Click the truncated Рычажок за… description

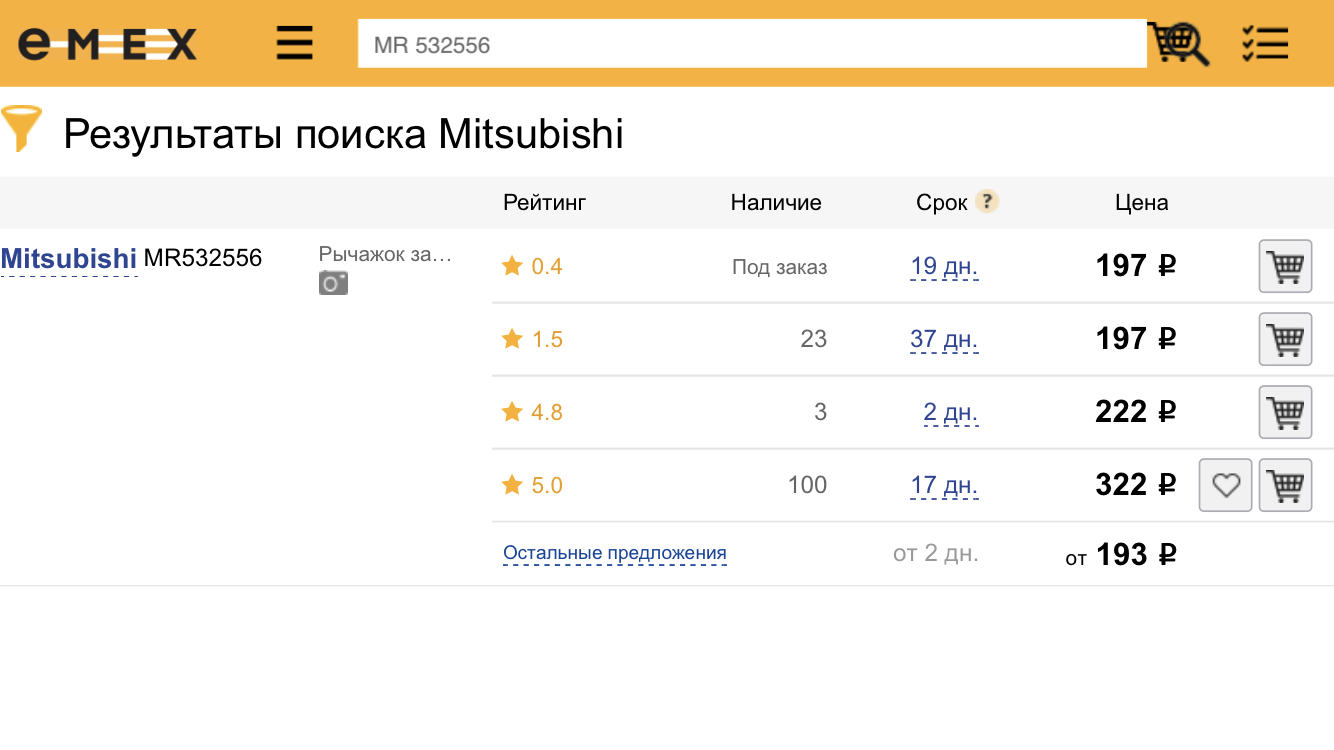385,254
